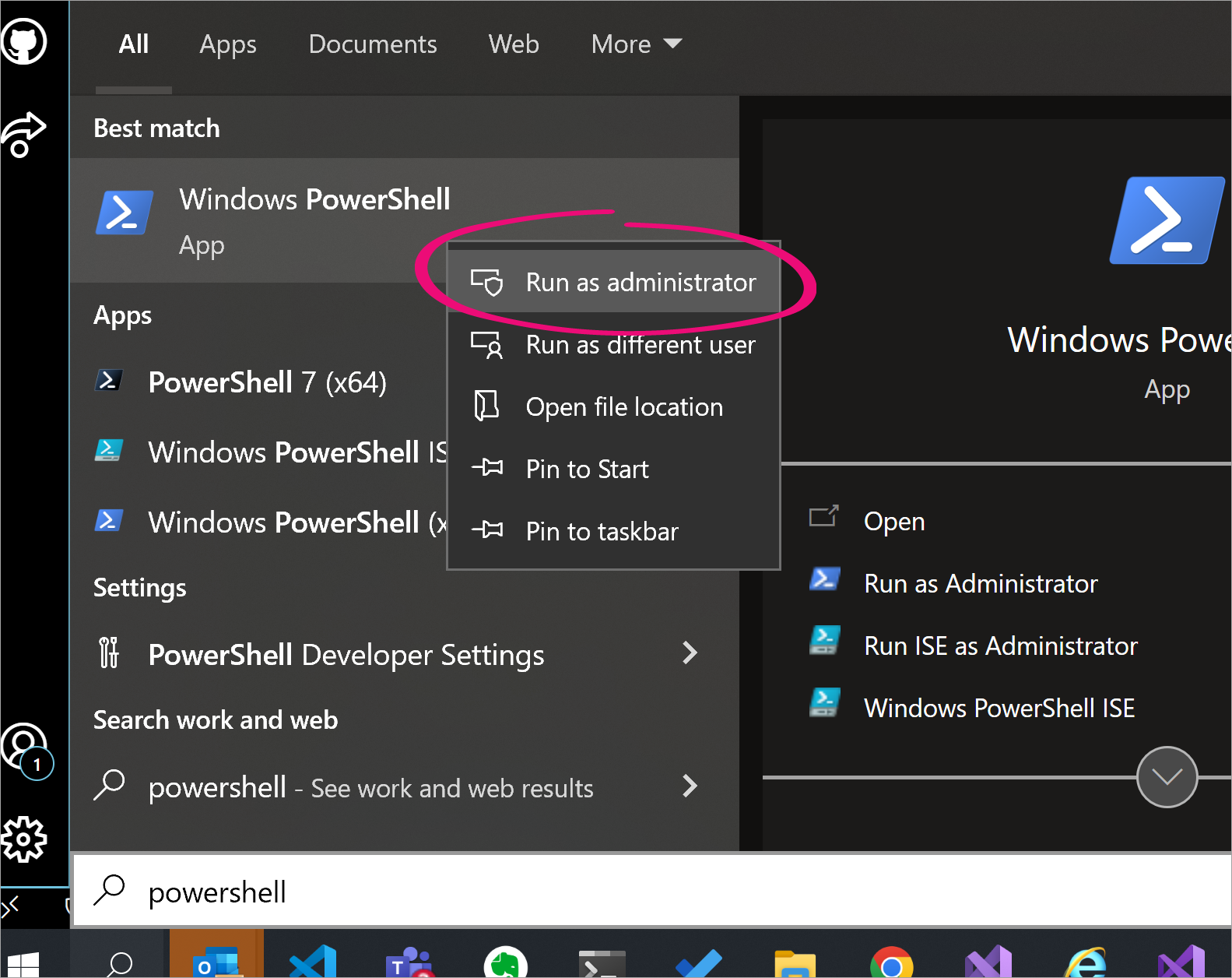Image resolution: width=1232 pixels, height=978 pixels.
Task: Click Open in the right details pane
Action: tap(893, 521)
